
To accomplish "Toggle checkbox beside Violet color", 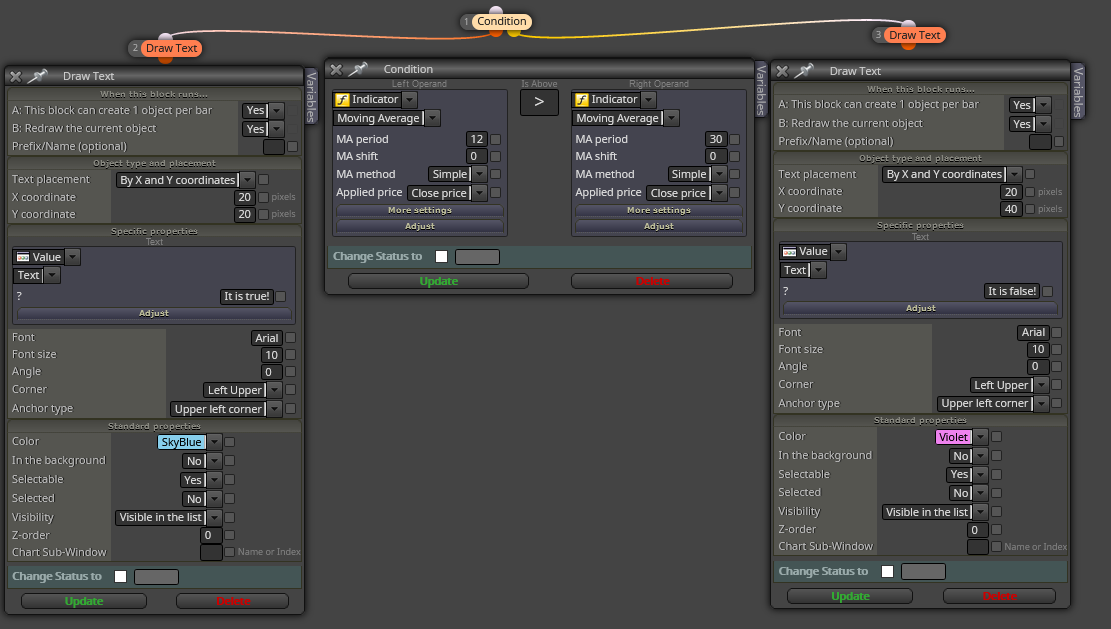I will coord(996,437).
